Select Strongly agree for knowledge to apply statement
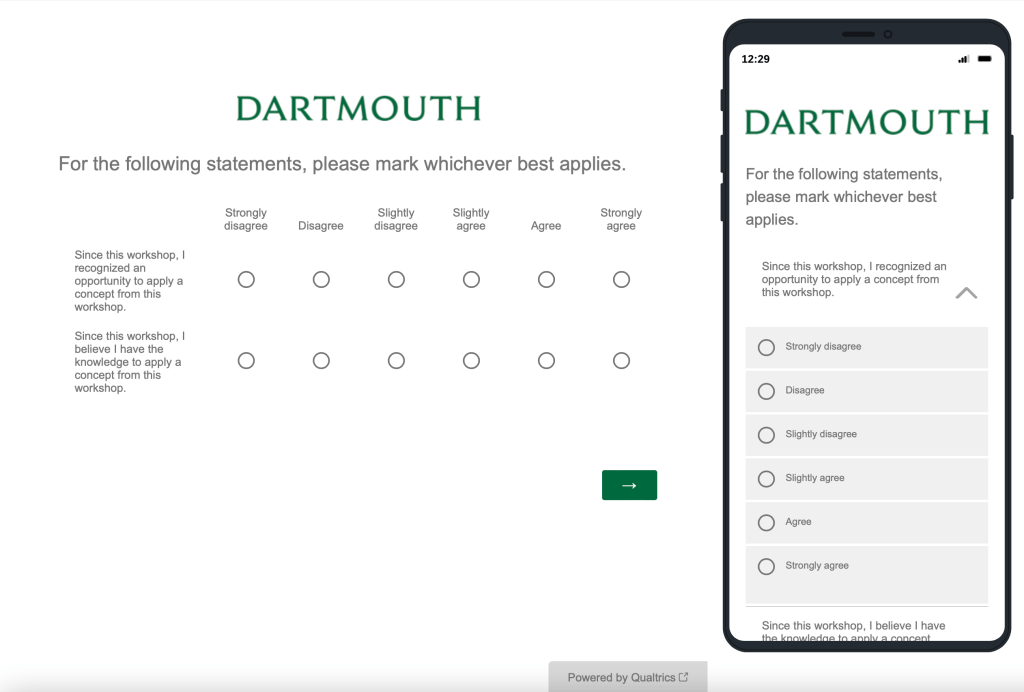1024x692 pixels. pos(621,361)
